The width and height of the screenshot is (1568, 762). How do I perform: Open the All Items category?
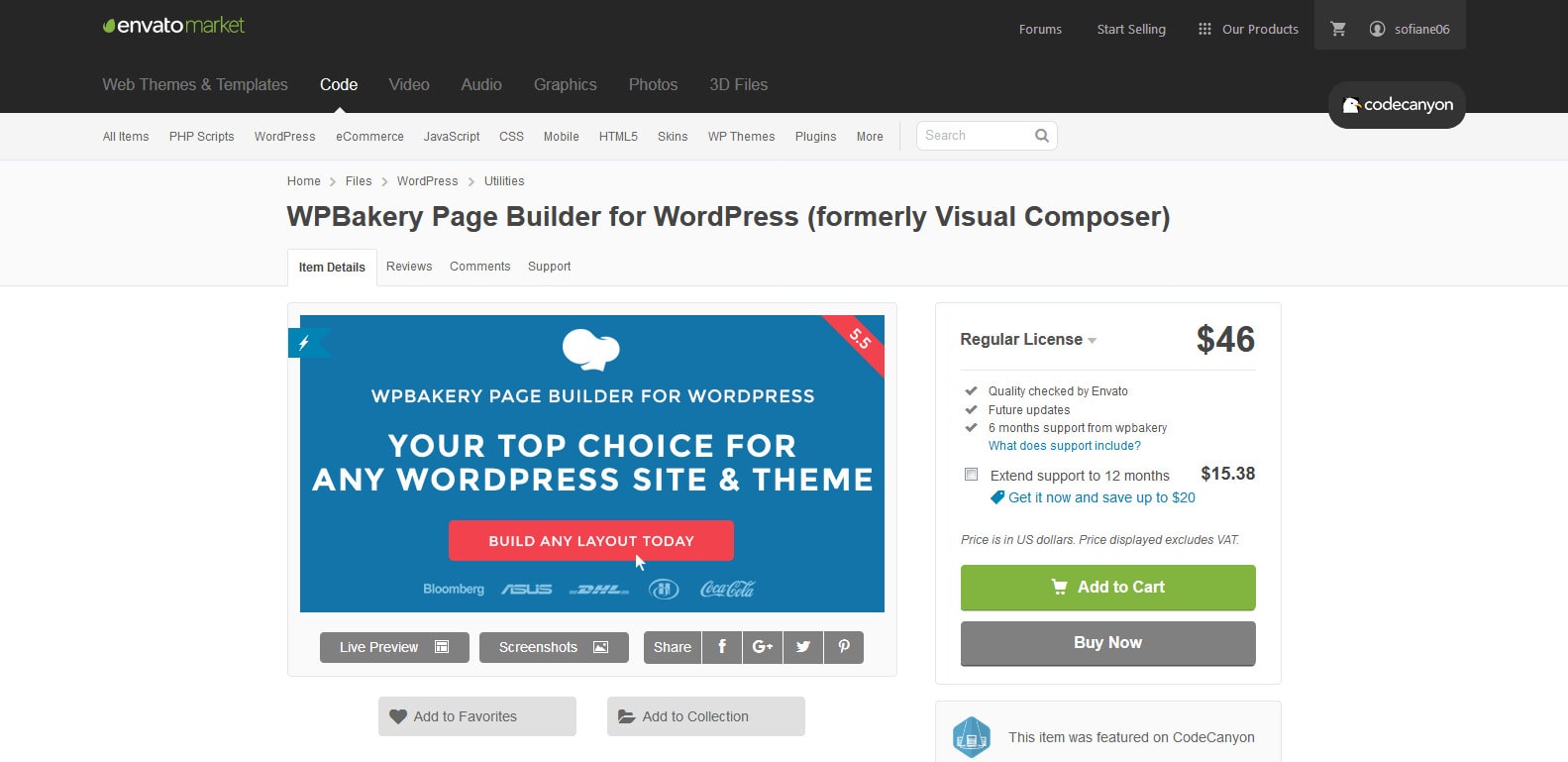[x=126, y=137]
